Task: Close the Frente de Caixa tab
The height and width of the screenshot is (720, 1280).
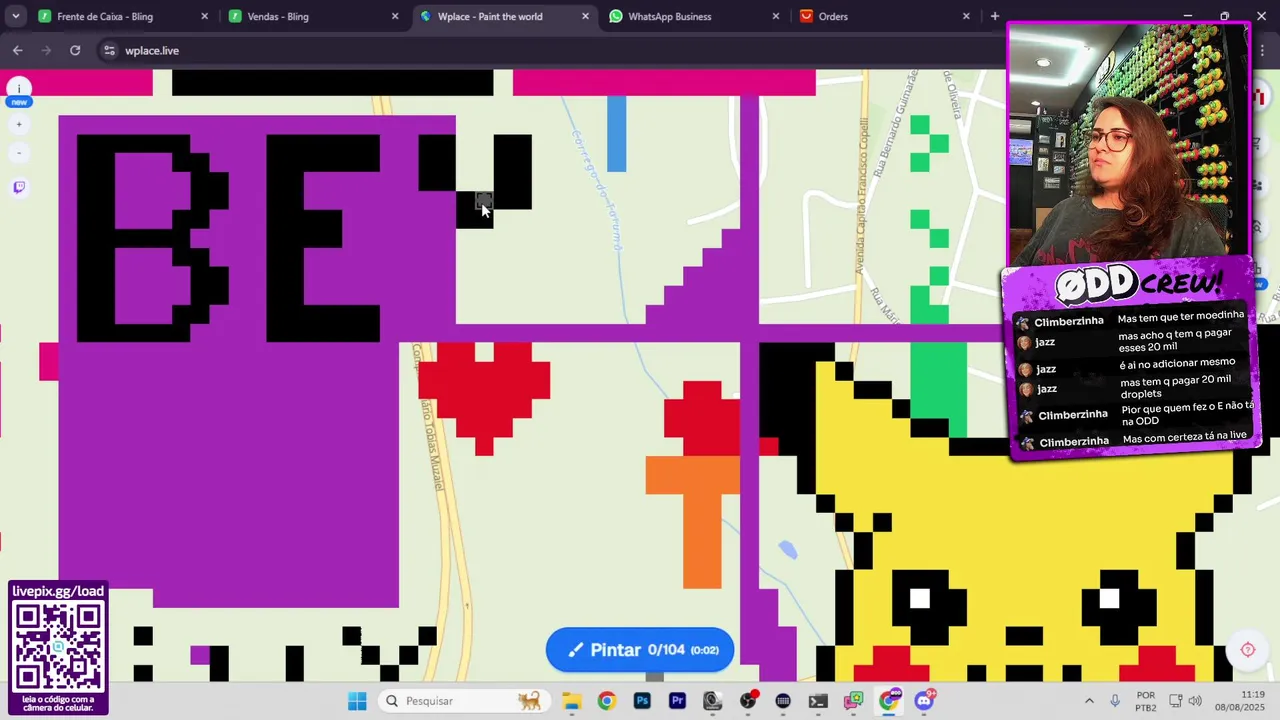Action: pyautogui.click(x=204, y=16)
